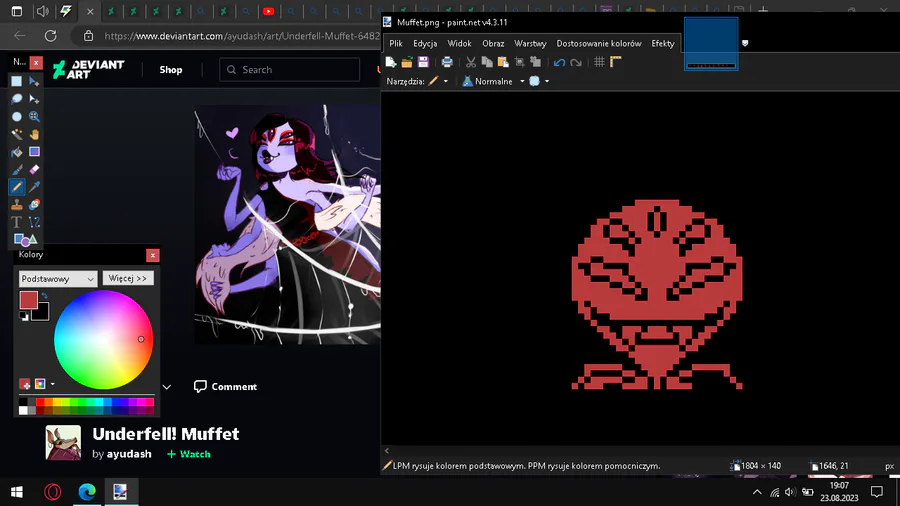Click the DeviantArt Search field

point(289,69)
